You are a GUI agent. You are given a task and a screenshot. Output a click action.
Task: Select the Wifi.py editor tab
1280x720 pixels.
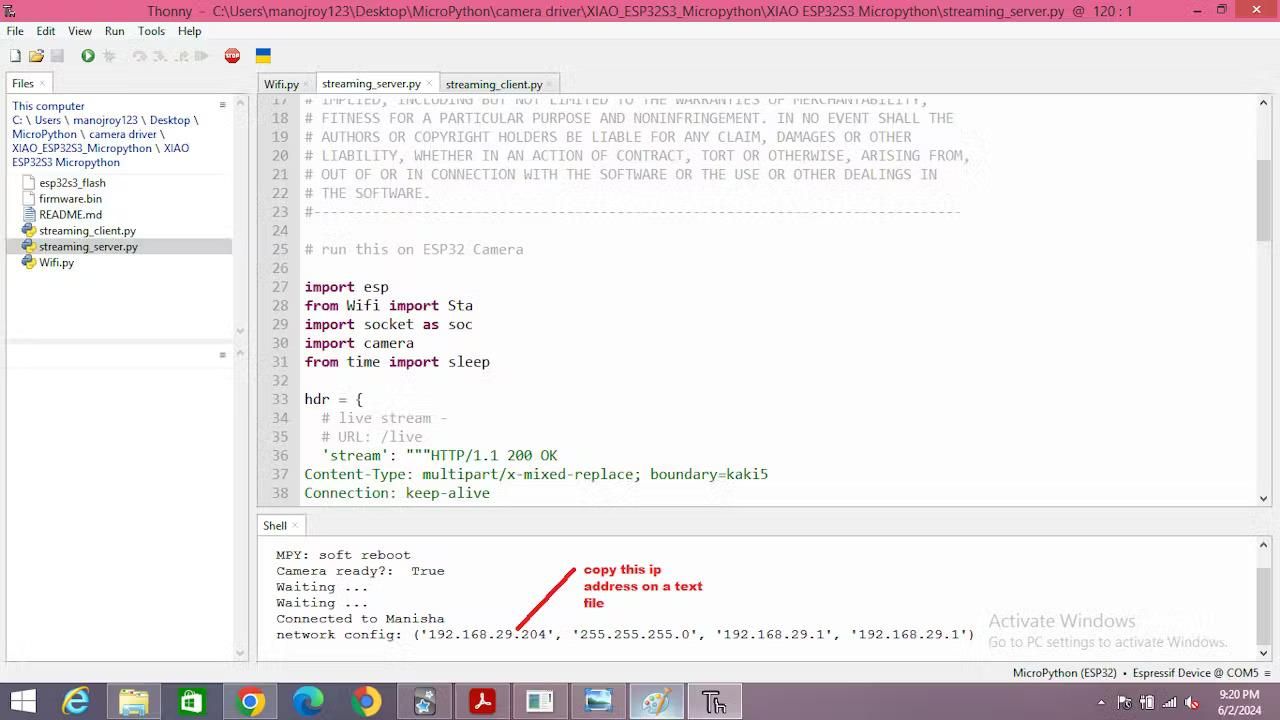click(280, 84)
